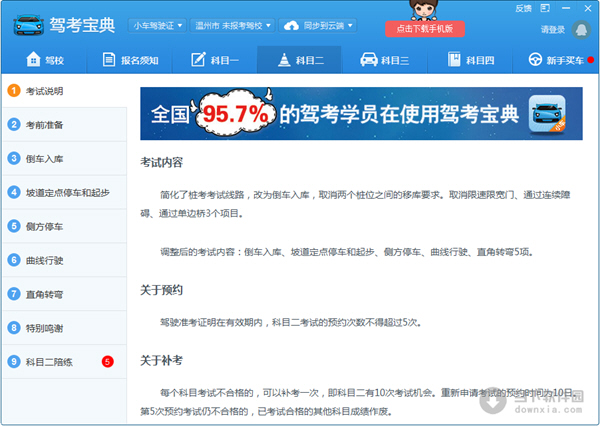Click the orange number 1 circle icon
This screenshot has height=426, width=600.
click(x=14, y=91)
